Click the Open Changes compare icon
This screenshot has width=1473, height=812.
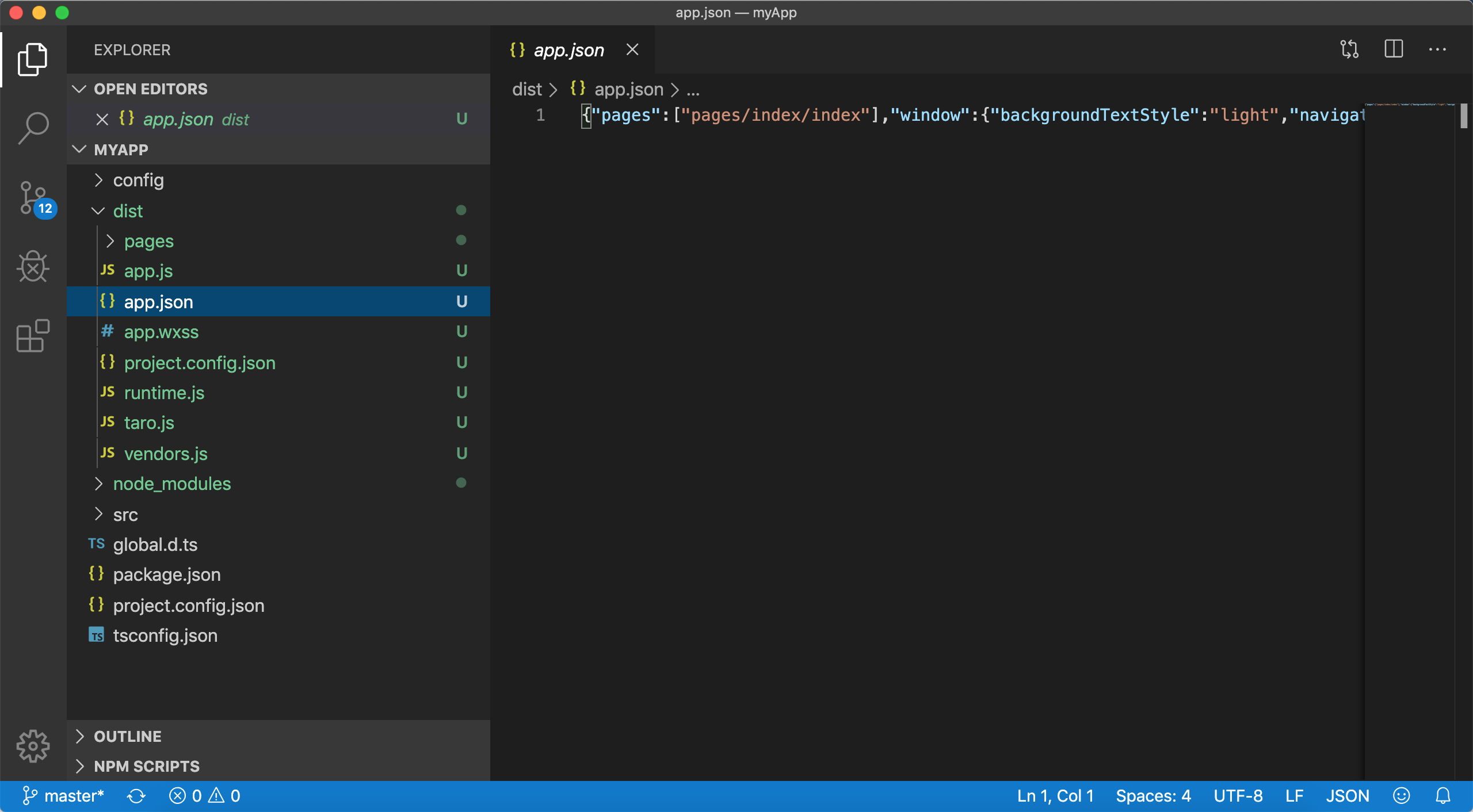tap(1349, 49)
